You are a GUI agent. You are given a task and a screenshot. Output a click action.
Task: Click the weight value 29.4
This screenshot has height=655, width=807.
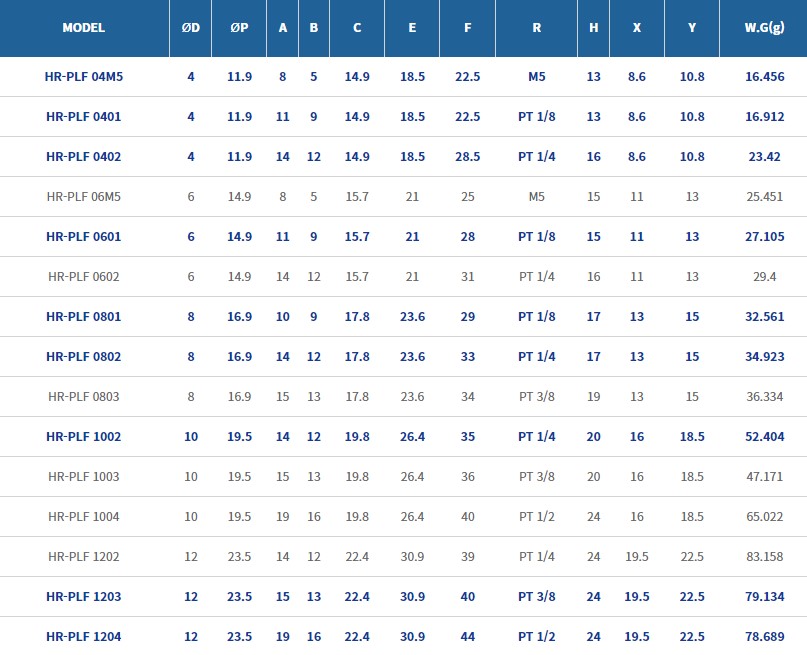(x=763, y=276)
